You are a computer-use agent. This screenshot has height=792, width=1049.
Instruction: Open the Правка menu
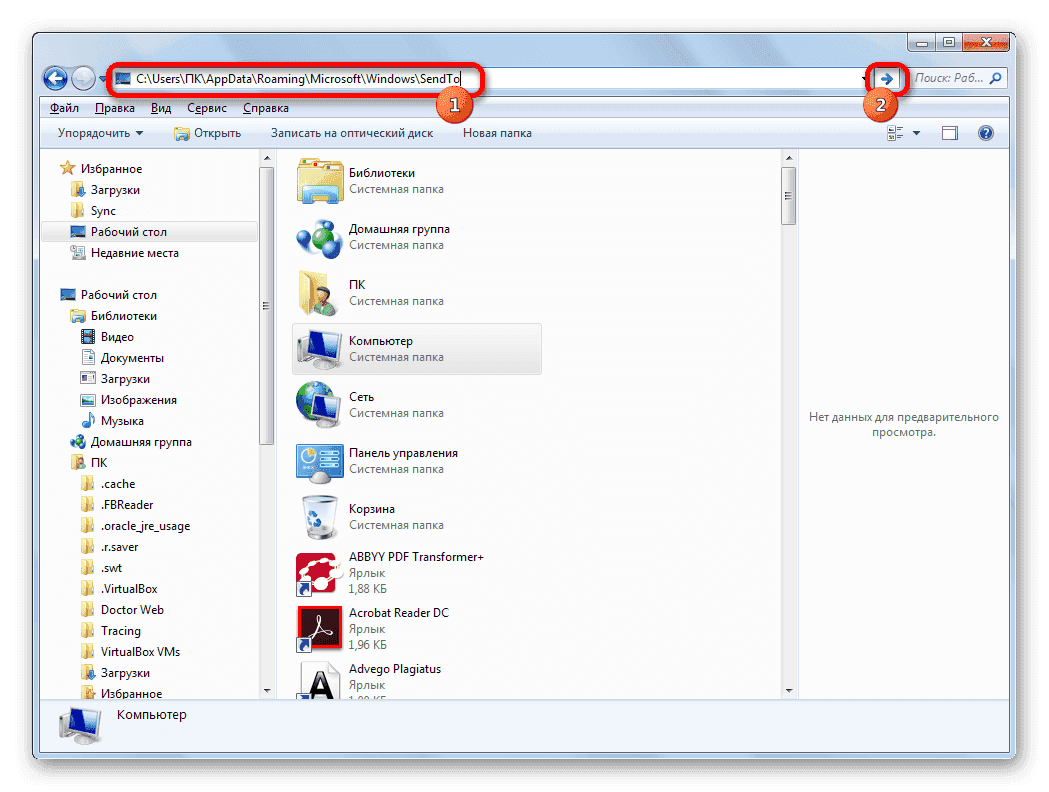(x=114, y=108)
